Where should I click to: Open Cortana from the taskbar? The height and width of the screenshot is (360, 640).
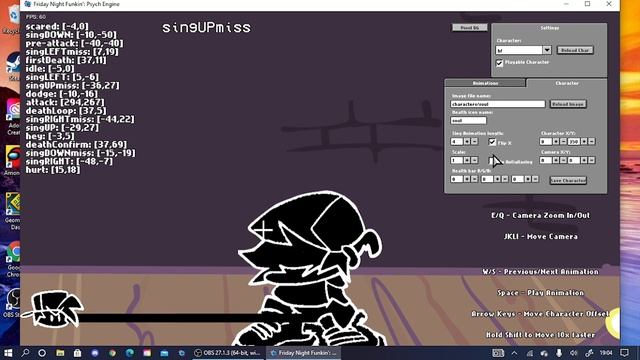pos(42,353)
